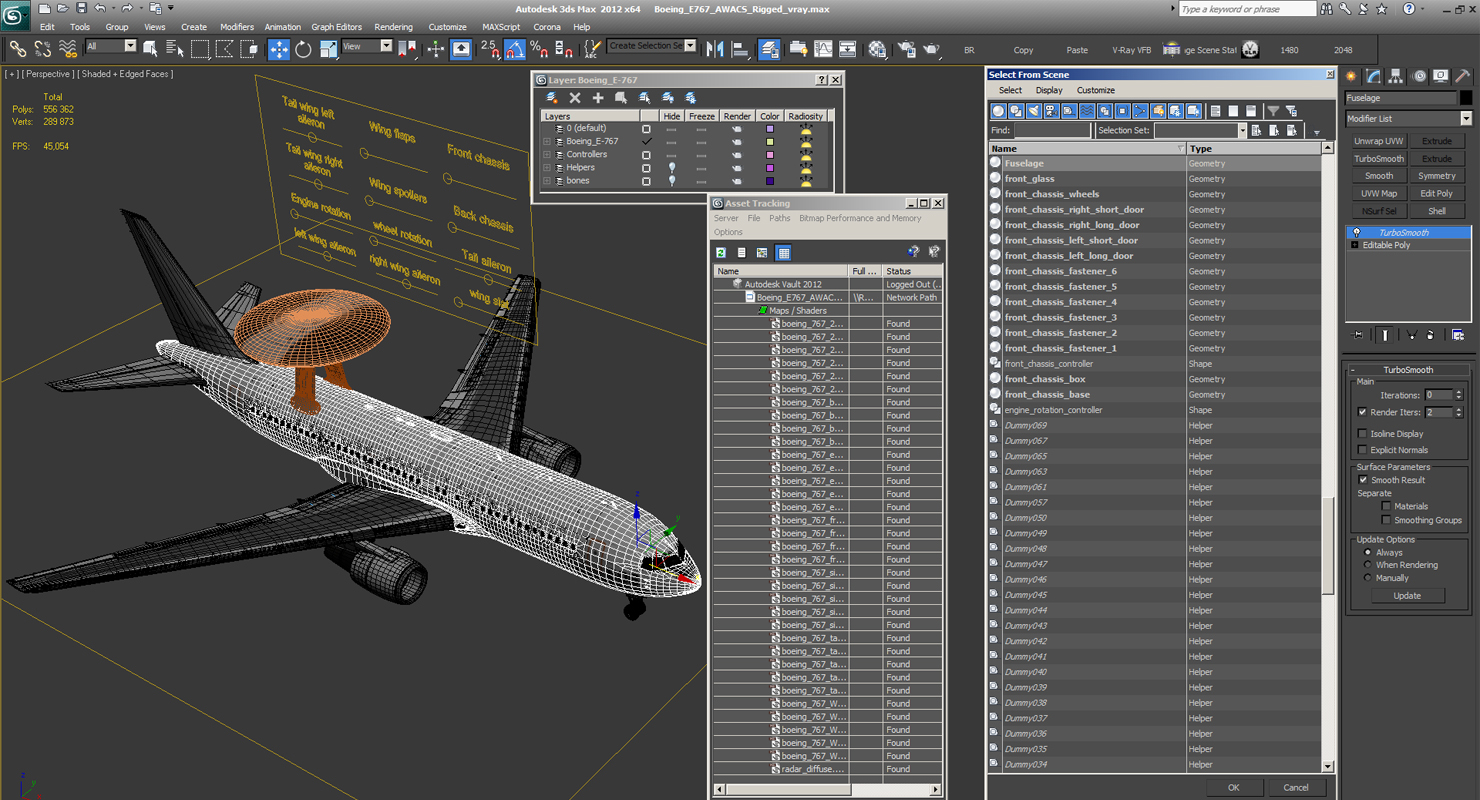Toggle Display Cameras filter in Select From Scene
1480x800 pixels.
(1051, 111)
